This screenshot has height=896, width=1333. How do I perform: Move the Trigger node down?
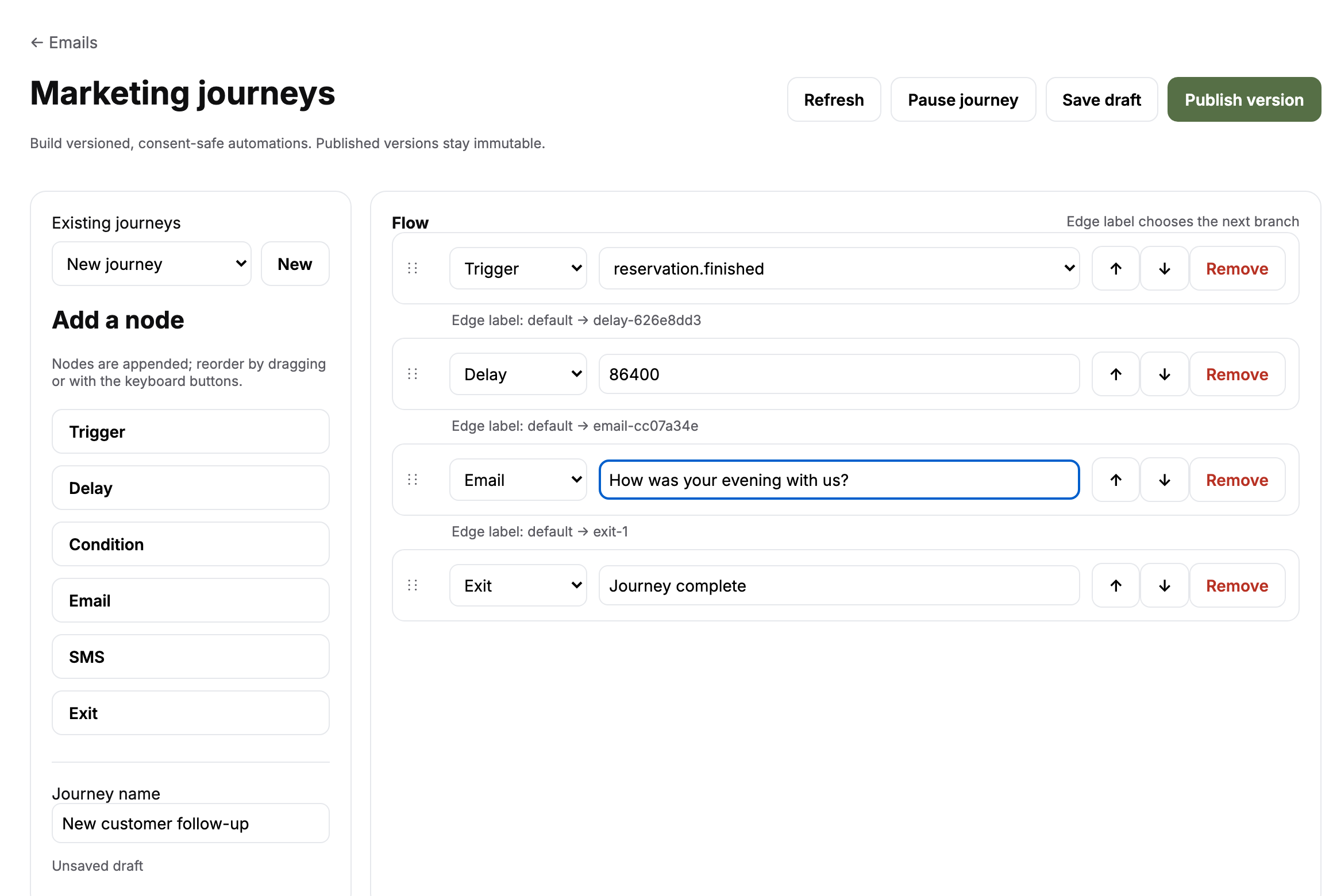(1165, 268)
